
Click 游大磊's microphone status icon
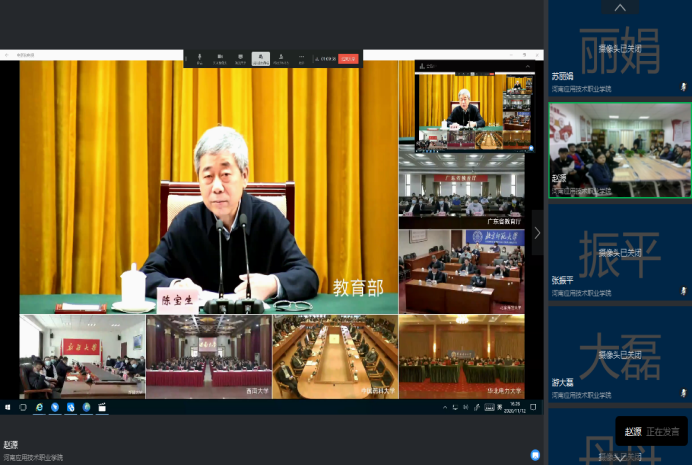(684, 382)
